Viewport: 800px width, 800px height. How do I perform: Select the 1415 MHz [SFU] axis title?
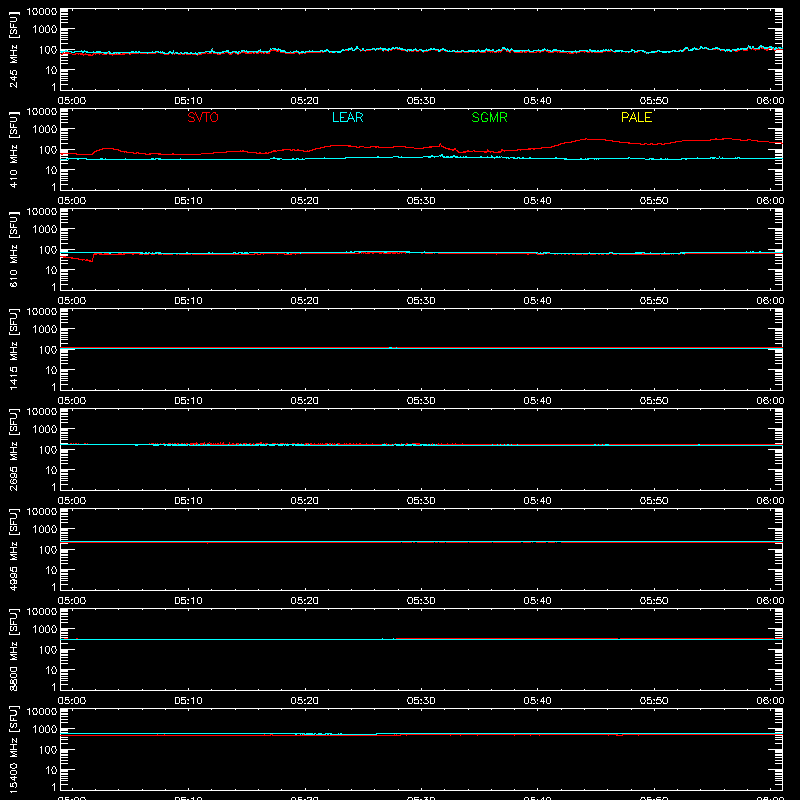tap(13, 350)
